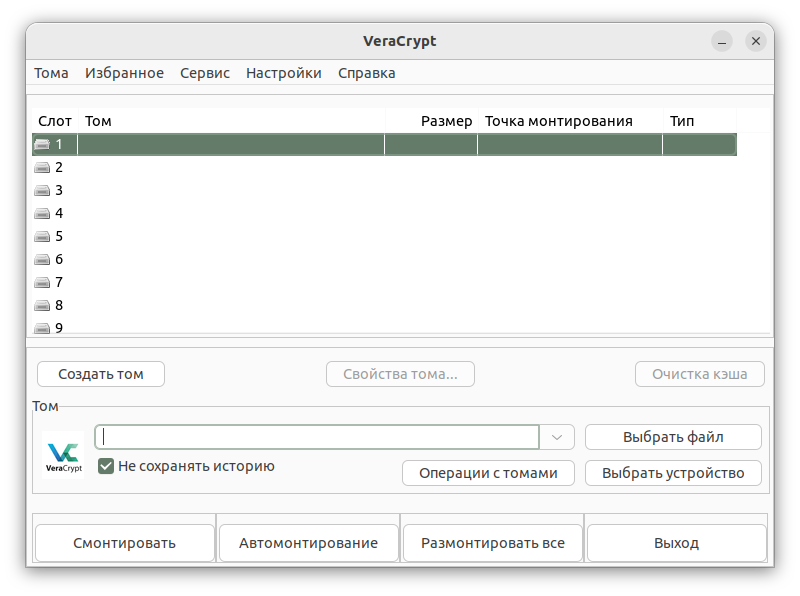Click Размонтировать все button
The width and height of the screenshot is (800, 596).
click(x=493, y=543)
